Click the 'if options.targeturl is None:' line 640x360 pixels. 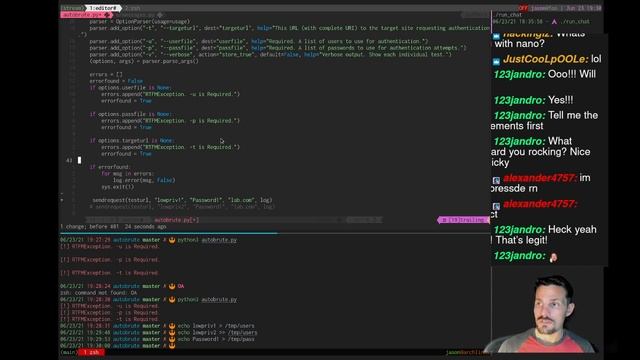[x=132, y=140]
